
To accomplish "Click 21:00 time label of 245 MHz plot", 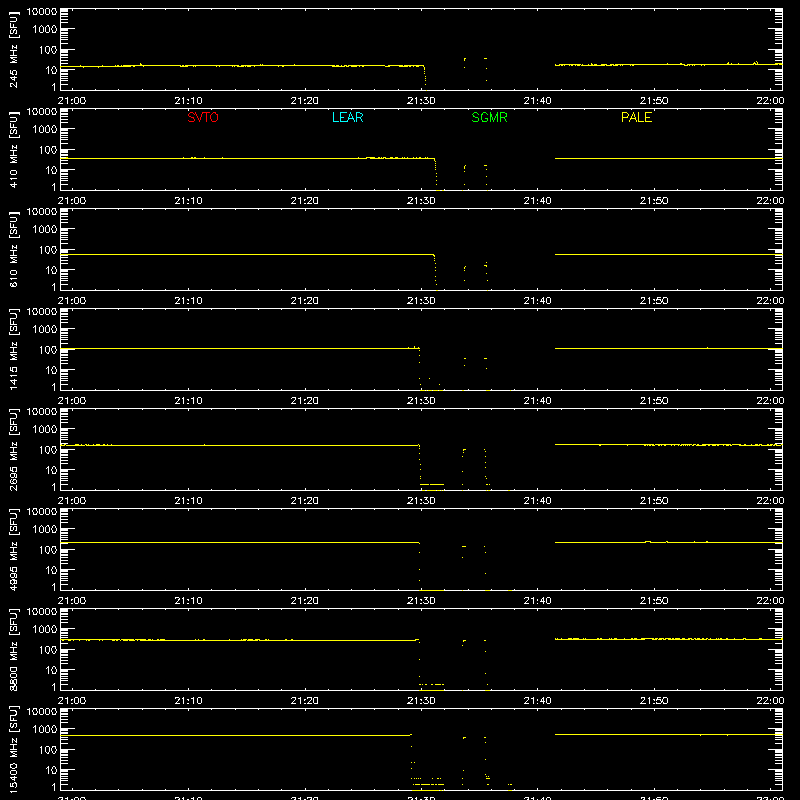I will 72,101.
